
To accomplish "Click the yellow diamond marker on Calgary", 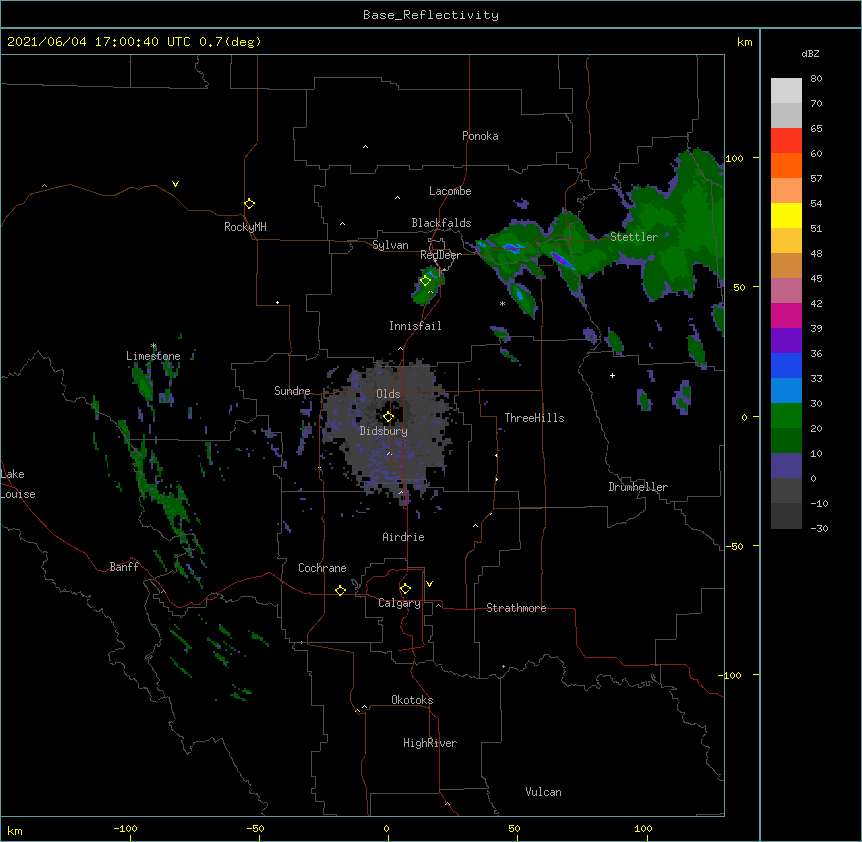I will pos(405,589).
